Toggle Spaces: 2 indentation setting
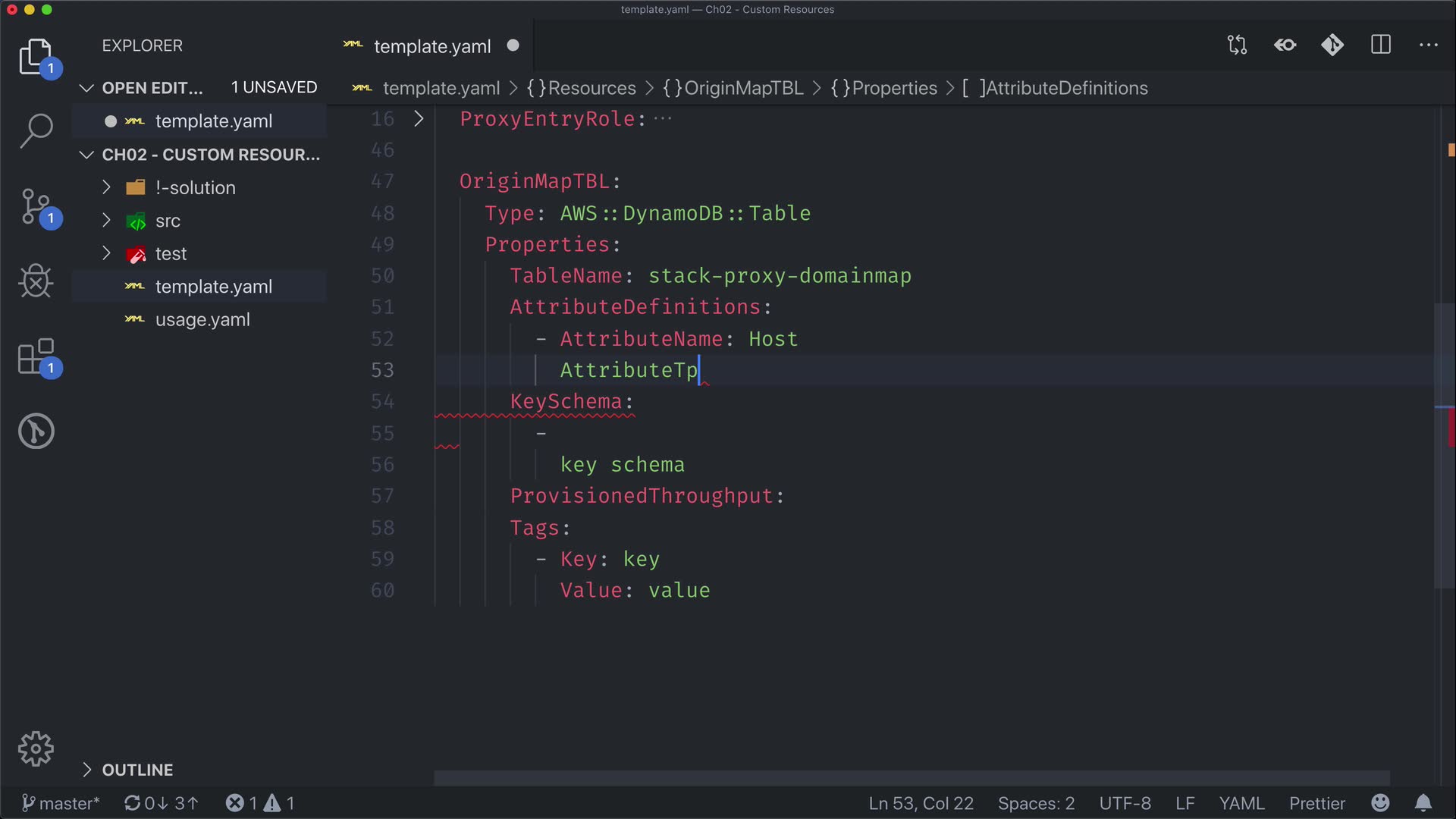The width and height of the screenshot is (1456, 819). tap(1036, 803)
